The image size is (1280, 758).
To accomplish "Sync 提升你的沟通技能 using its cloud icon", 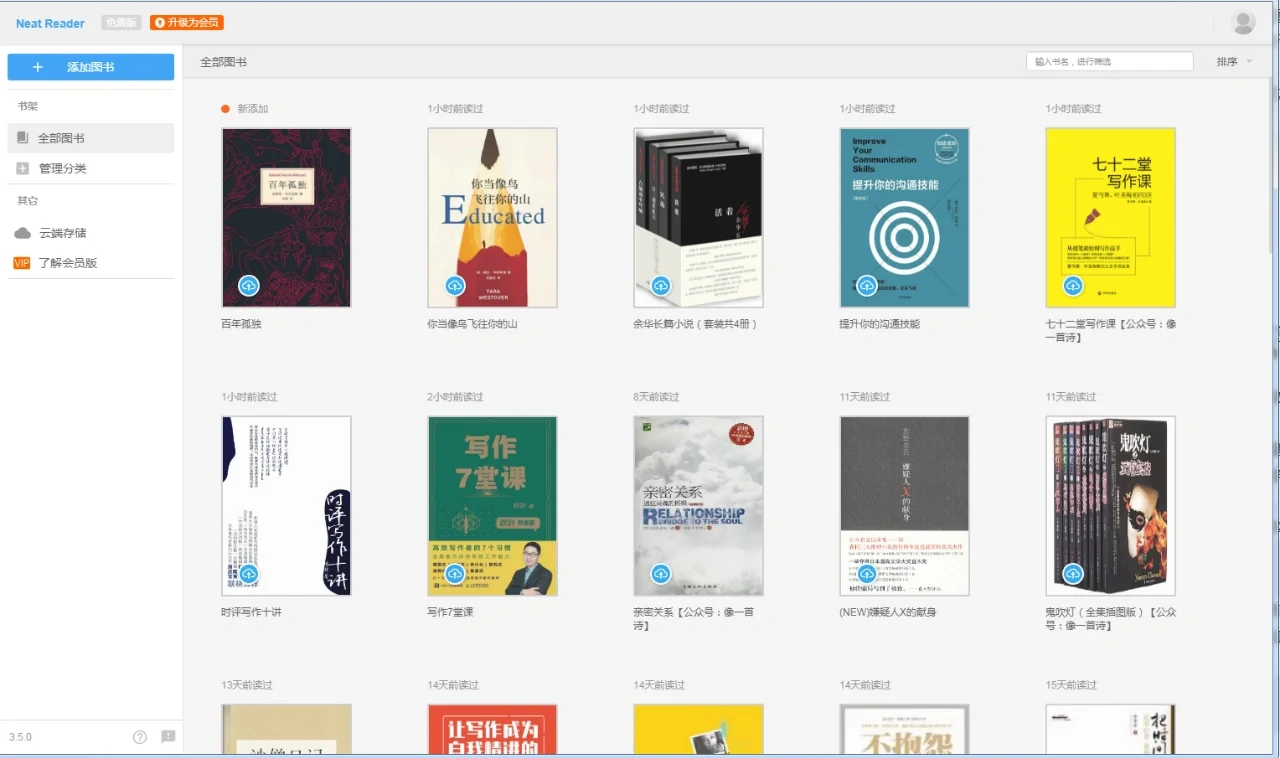I will 867,286.
